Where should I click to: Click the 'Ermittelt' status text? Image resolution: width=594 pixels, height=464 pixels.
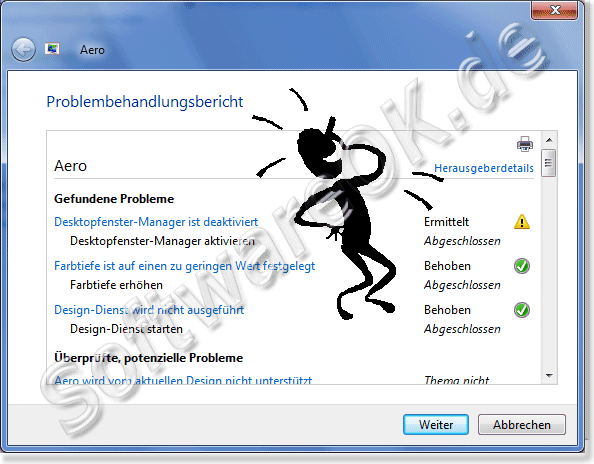pos(446,222)
